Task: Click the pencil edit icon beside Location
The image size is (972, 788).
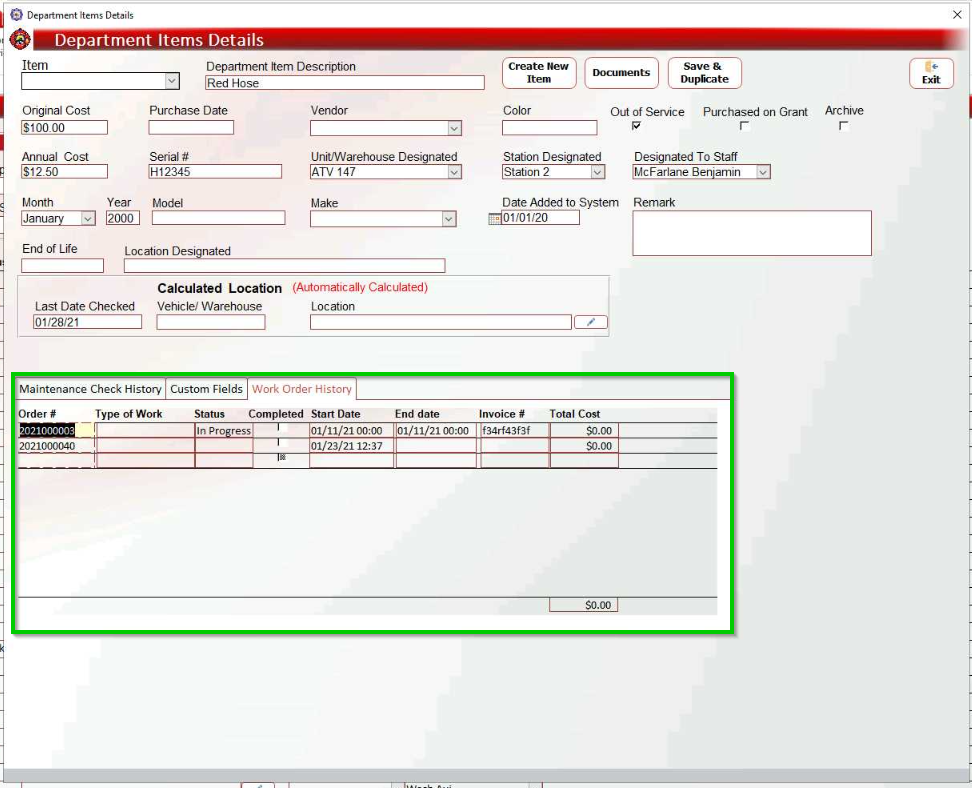Action: point(590,322)
